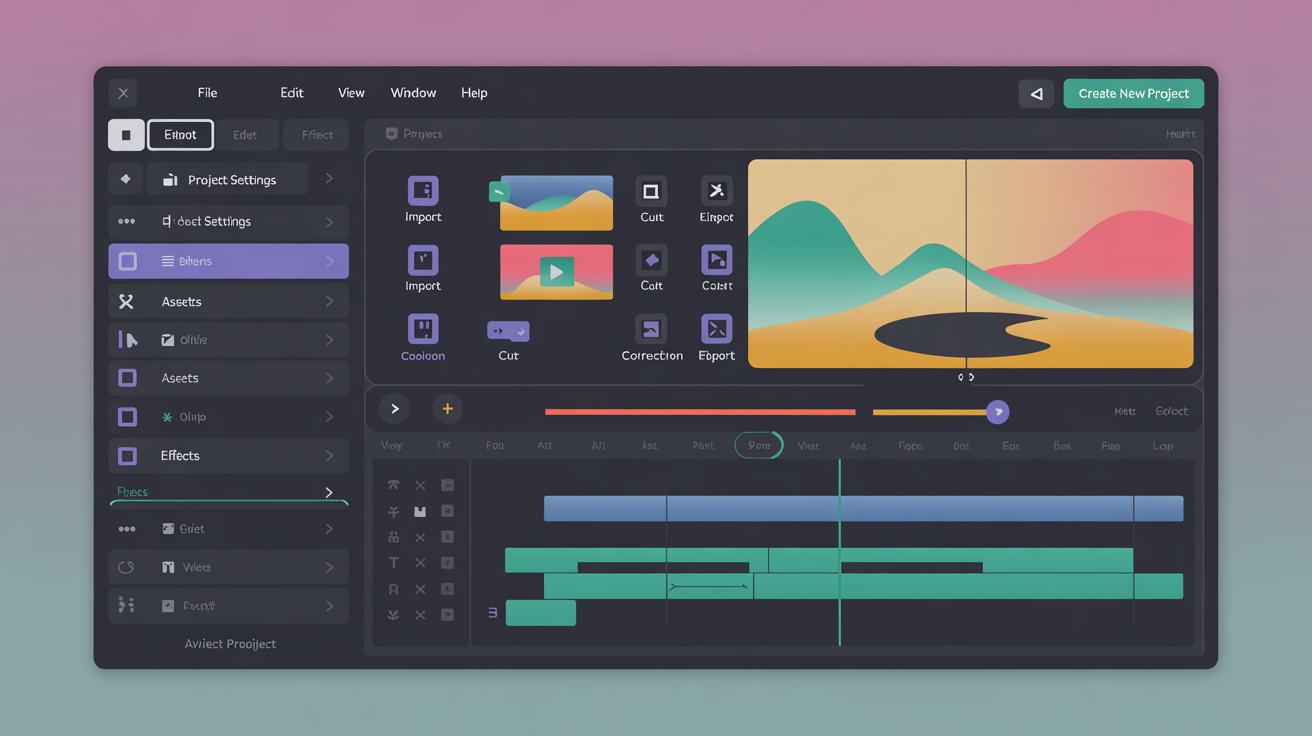Expand the Wiecs row chevron

click(x=329, y=567)
